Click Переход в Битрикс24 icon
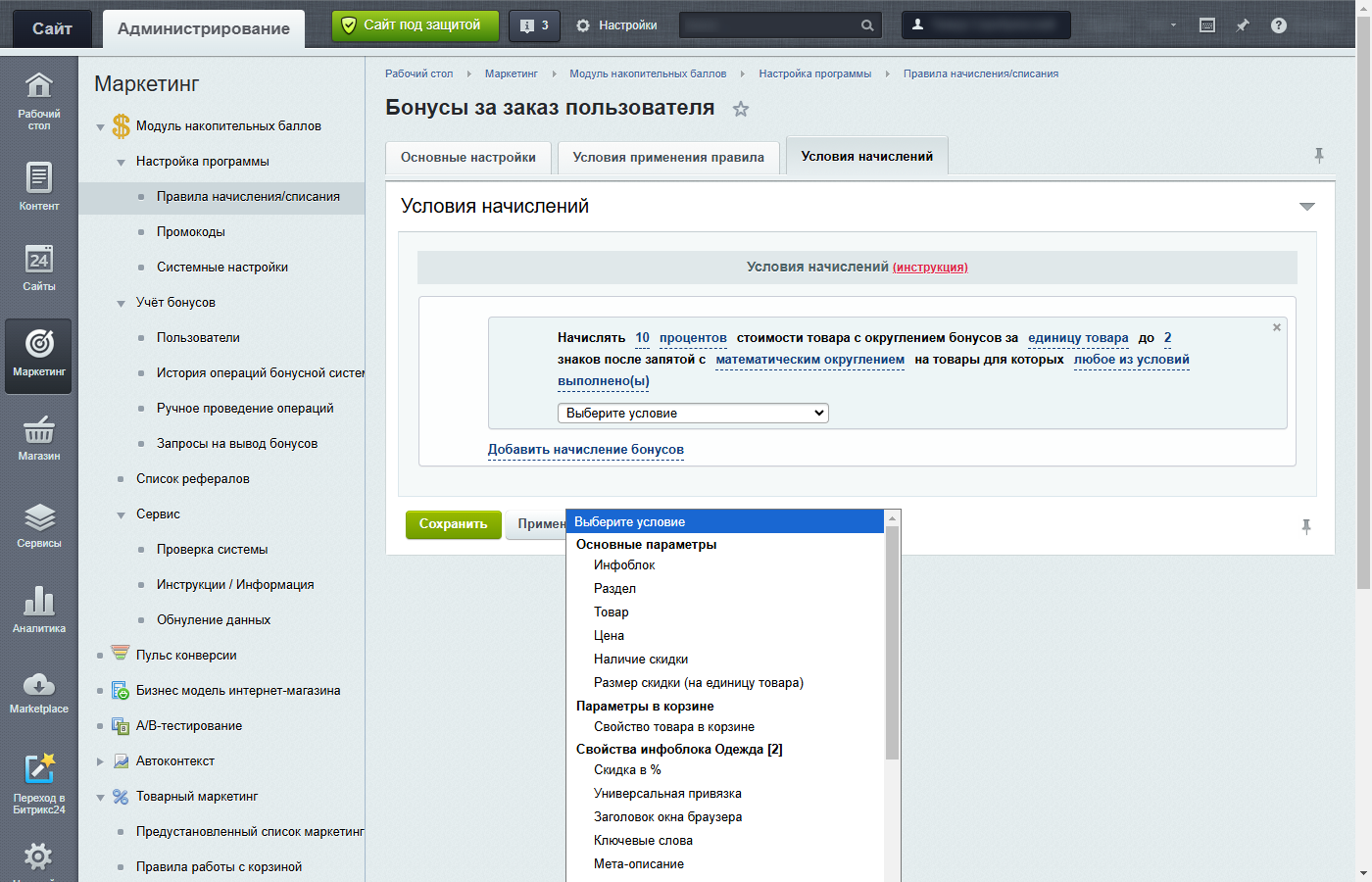1372x882 pixels. pos(38,783)
